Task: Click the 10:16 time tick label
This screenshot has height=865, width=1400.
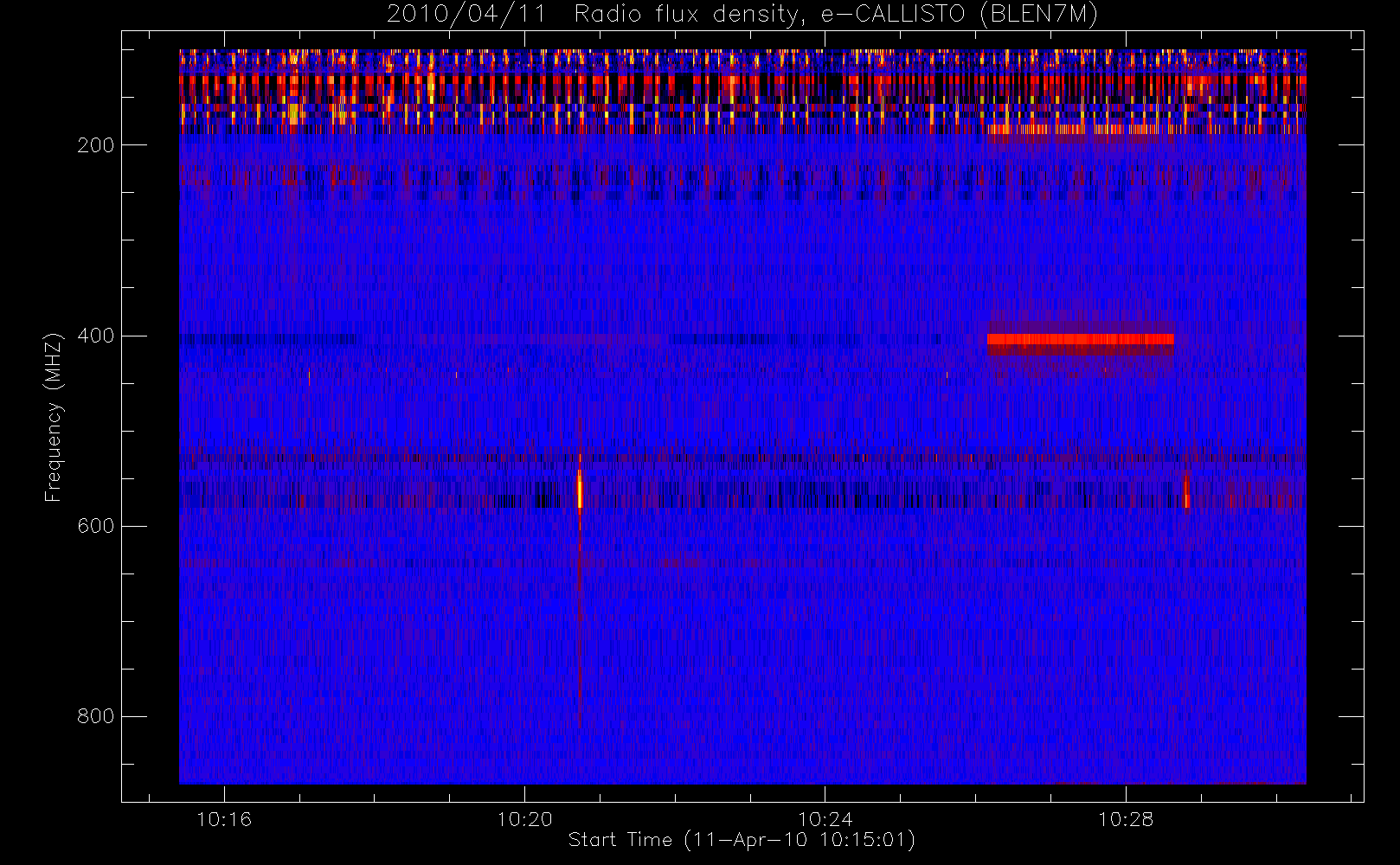Action: coord(224,819)
